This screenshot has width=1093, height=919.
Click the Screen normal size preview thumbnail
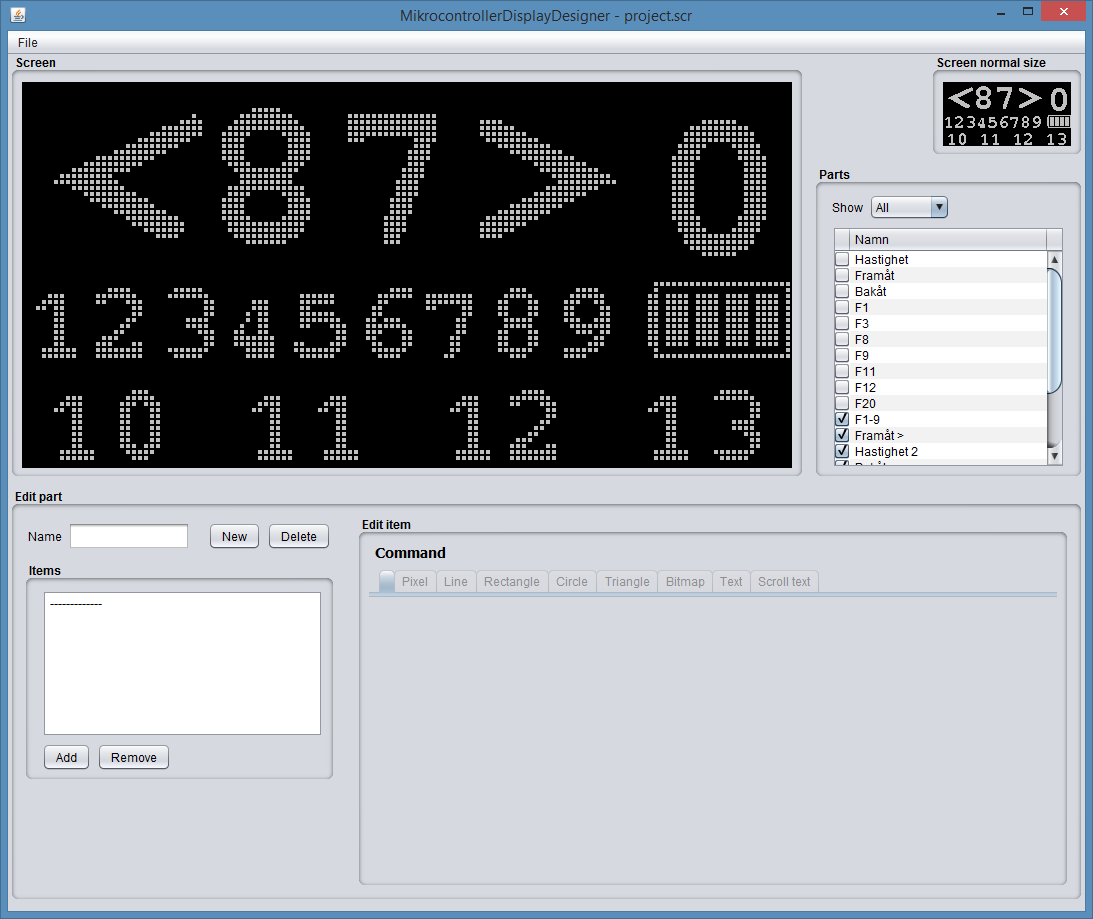click(1007, 114)
